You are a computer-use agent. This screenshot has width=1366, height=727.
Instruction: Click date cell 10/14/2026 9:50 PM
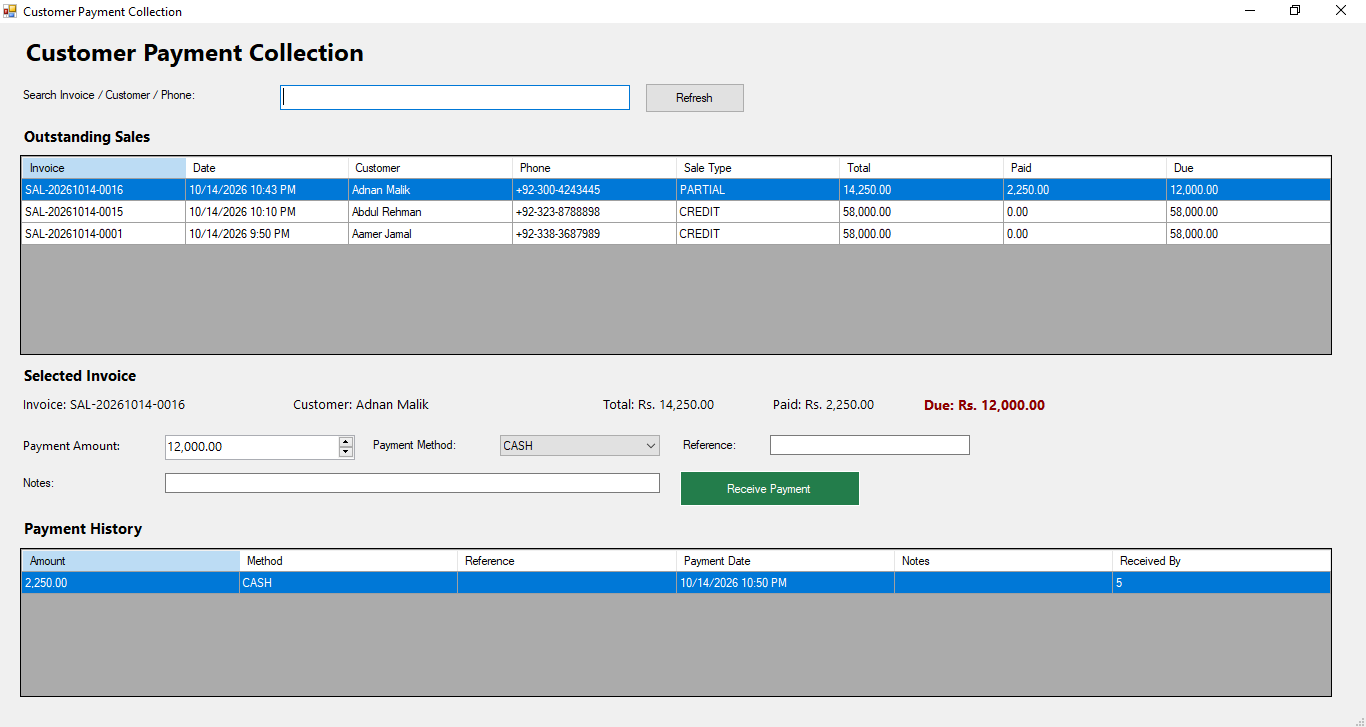pos(267,234)
